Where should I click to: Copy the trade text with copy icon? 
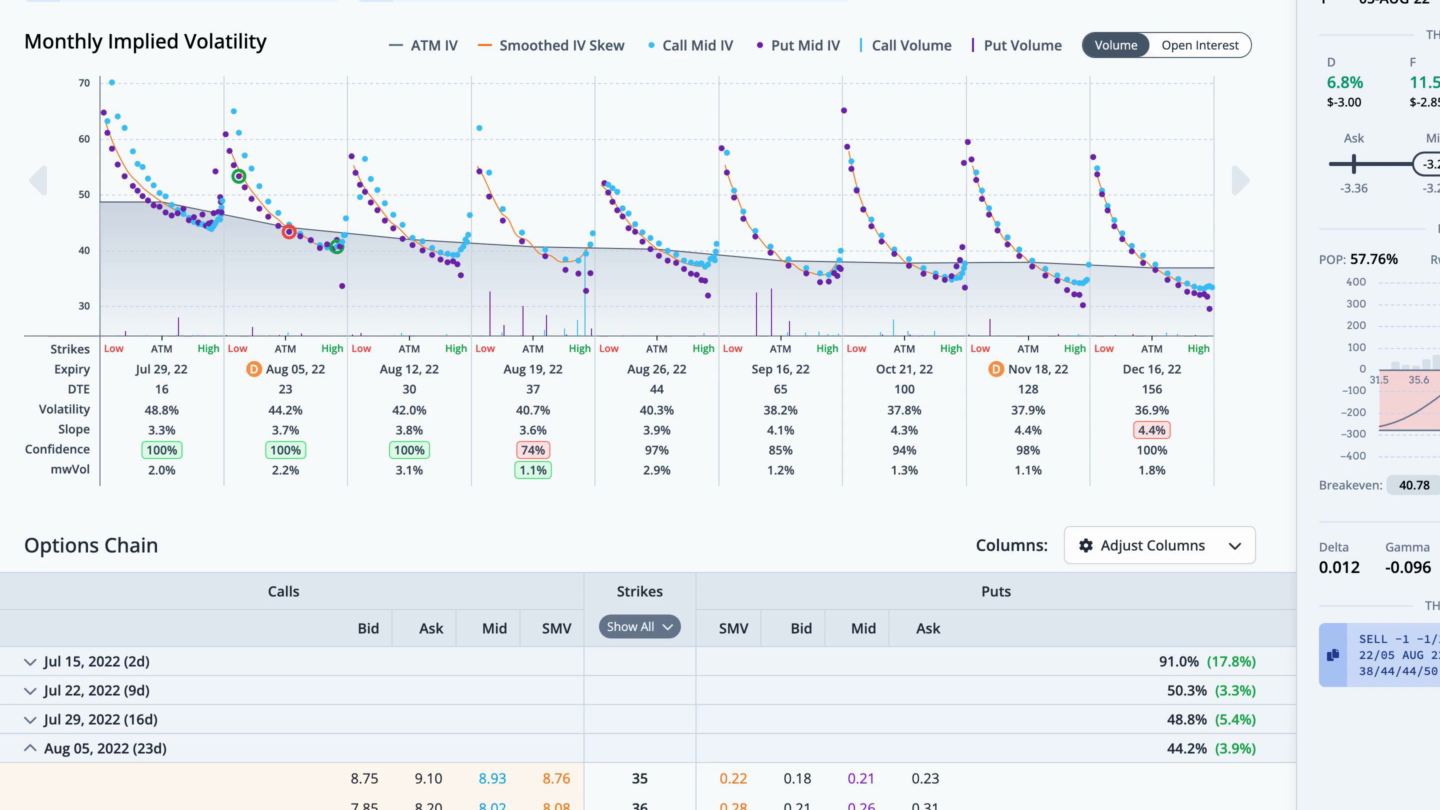point(1333,655)
